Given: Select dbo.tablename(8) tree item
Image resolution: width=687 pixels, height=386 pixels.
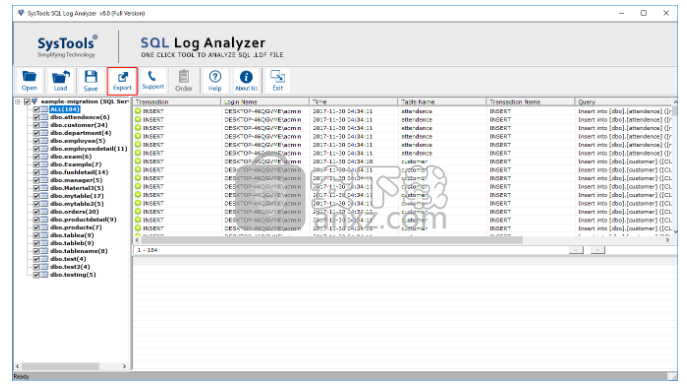Looking at the screenshot, I should tap(79, 251).
